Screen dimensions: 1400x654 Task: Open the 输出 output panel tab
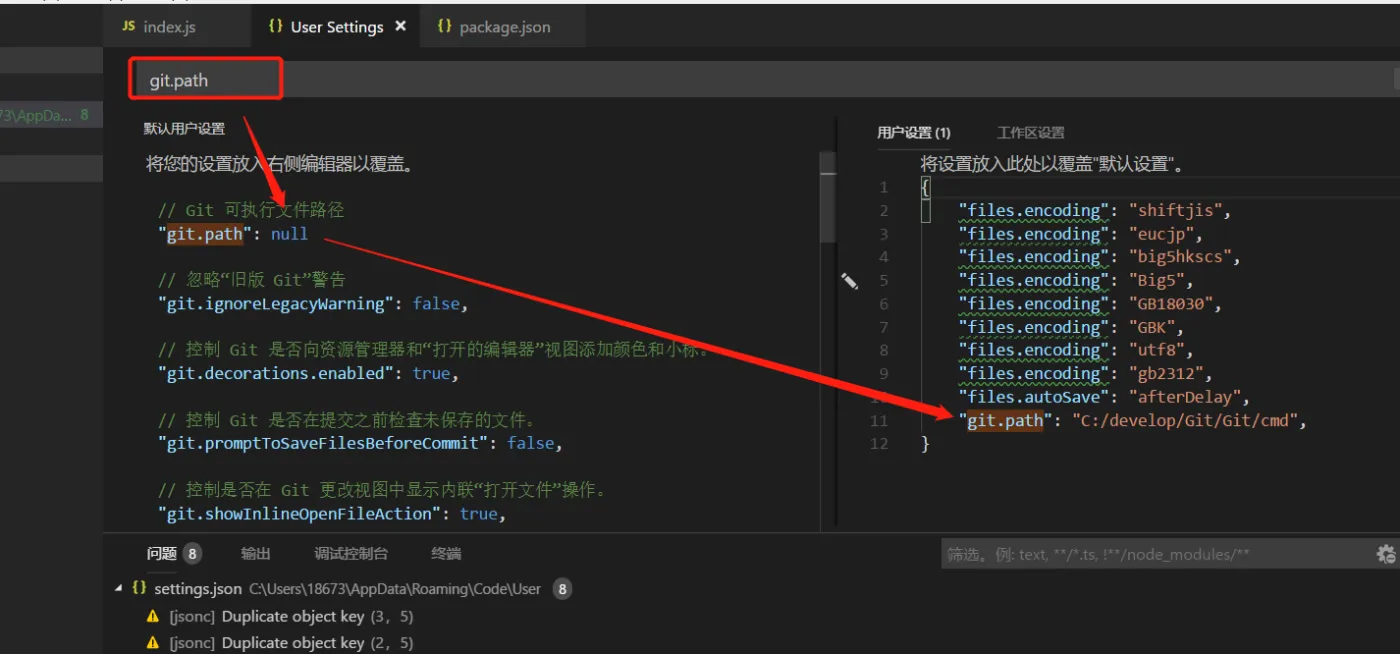256,553
